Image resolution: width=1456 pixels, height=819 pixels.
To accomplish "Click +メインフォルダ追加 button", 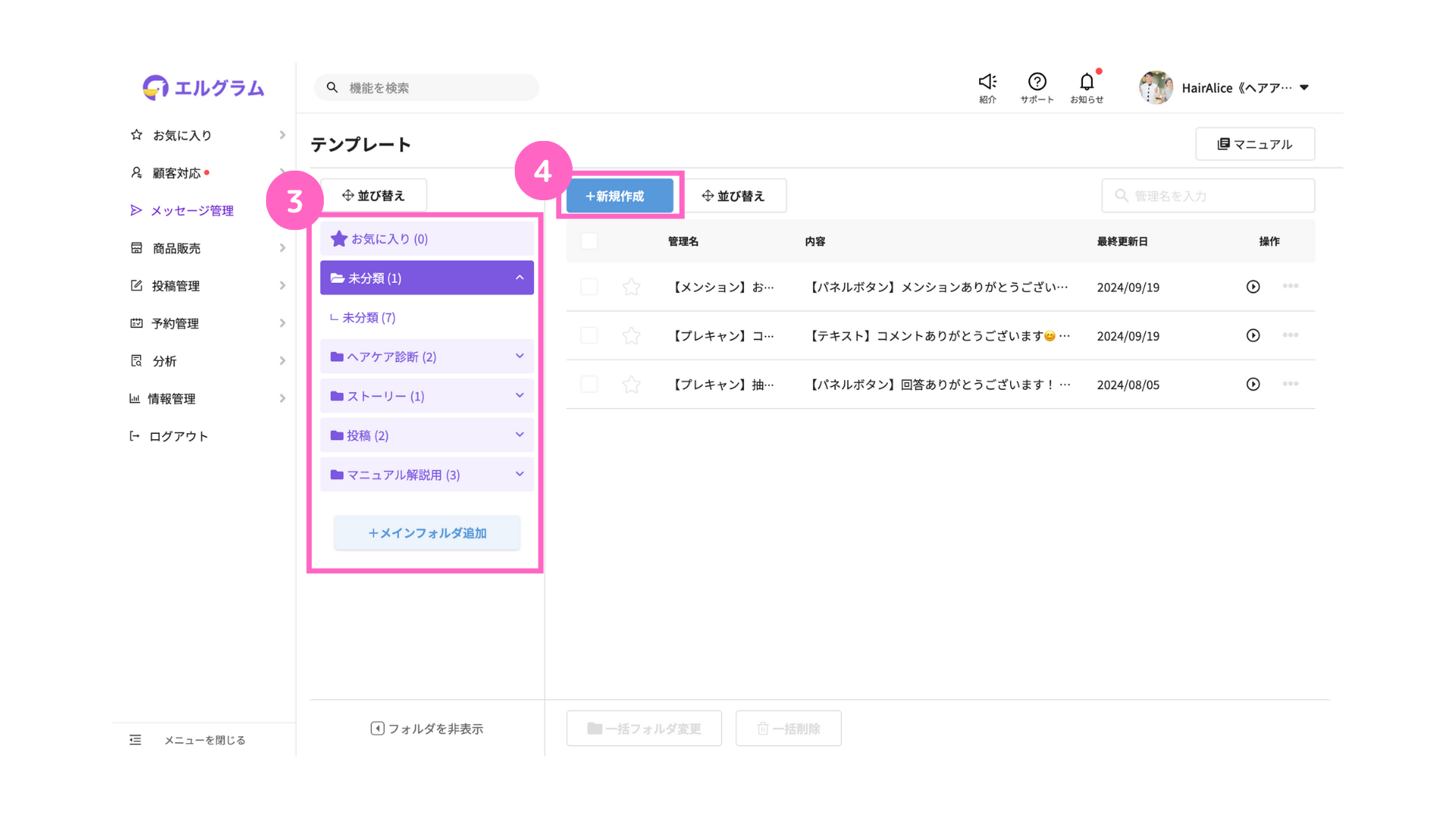I will 427,533.
